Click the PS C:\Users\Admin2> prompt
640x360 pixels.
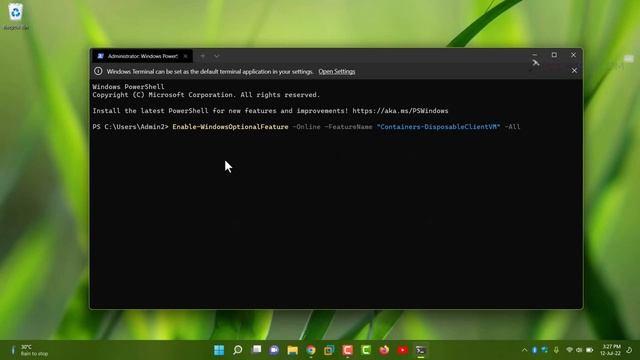[130, 127]
